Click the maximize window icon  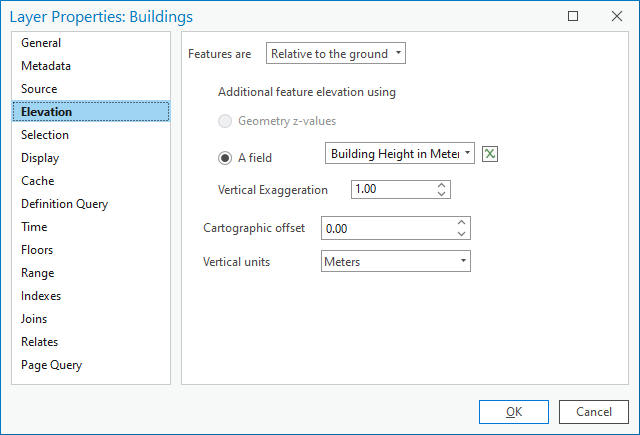573,16
